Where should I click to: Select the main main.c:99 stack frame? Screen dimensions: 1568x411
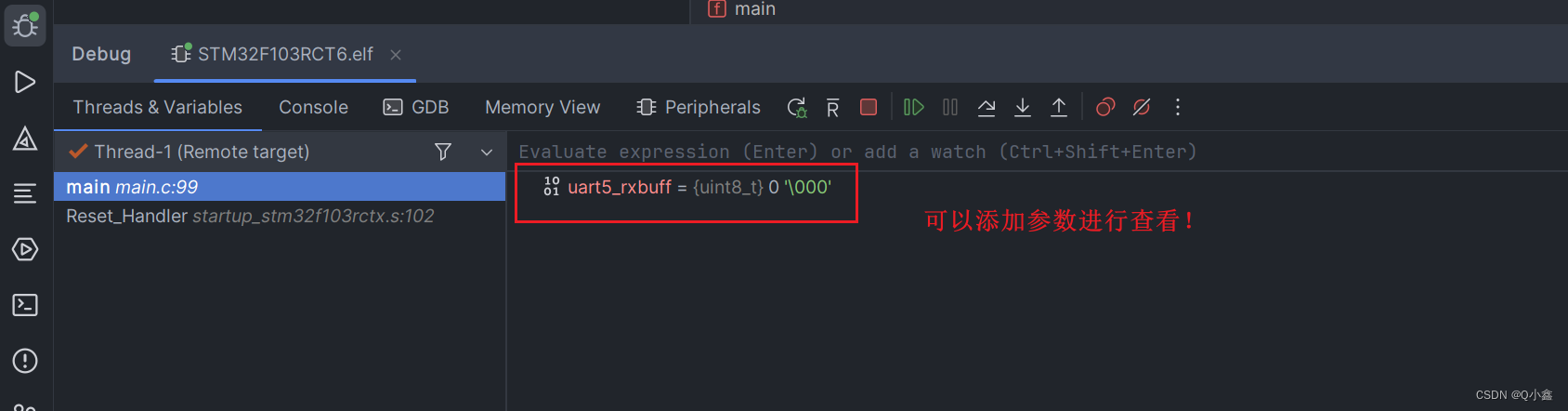(280, 187)
